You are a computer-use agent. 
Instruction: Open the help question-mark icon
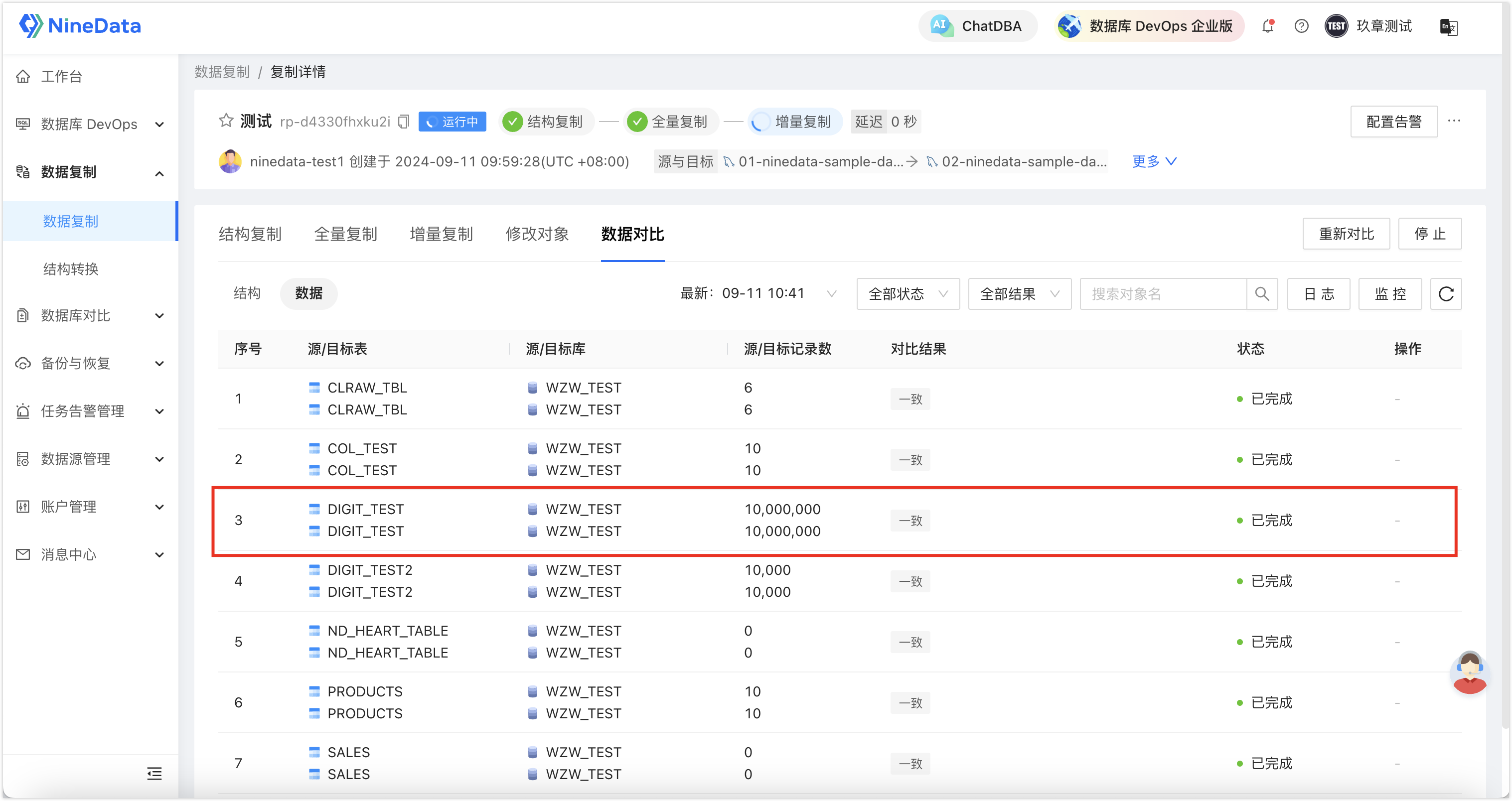click(x=1301, y=26)
